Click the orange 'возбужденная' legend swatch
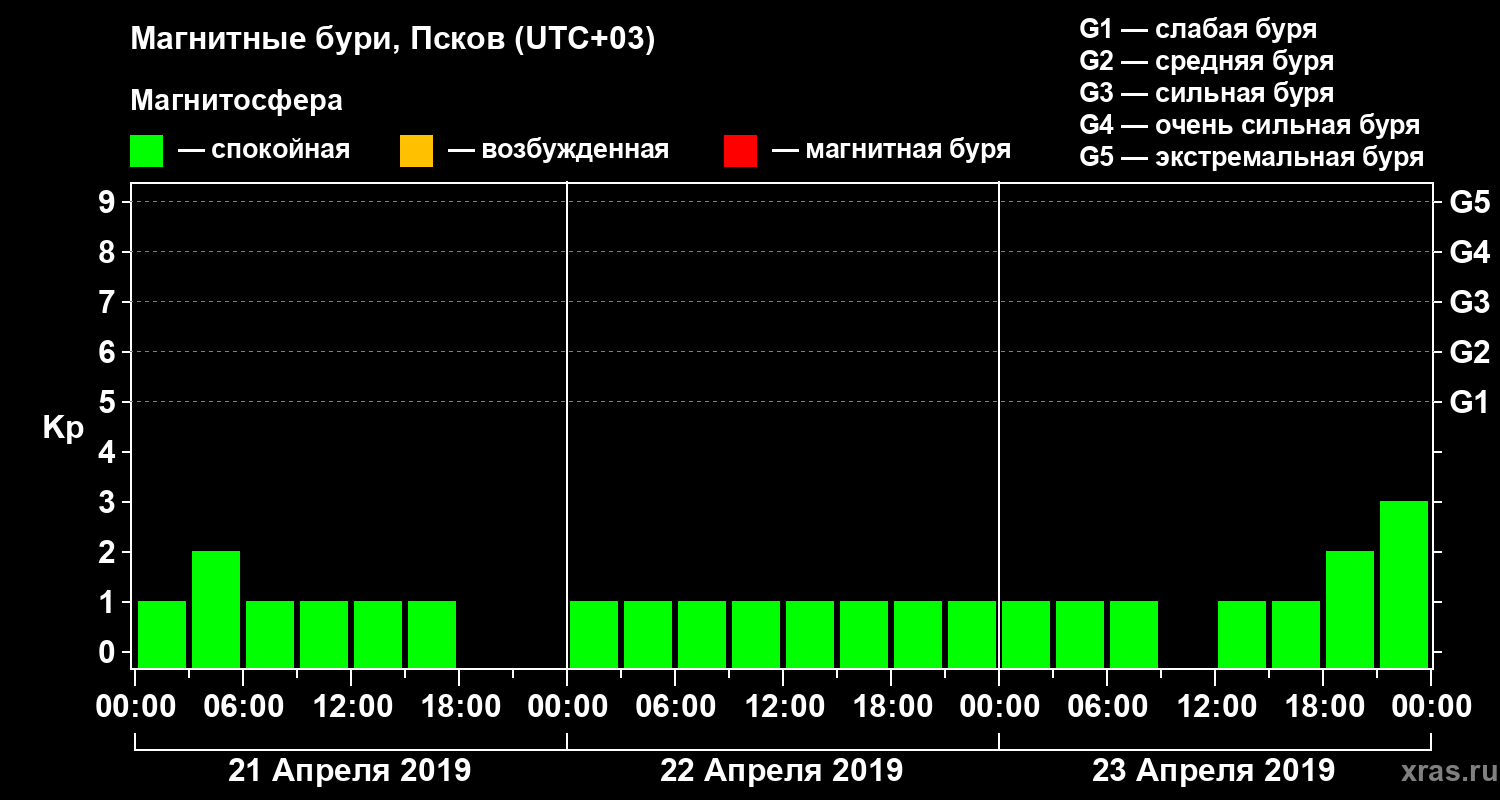1500x800 pixels. click(416, 151)
